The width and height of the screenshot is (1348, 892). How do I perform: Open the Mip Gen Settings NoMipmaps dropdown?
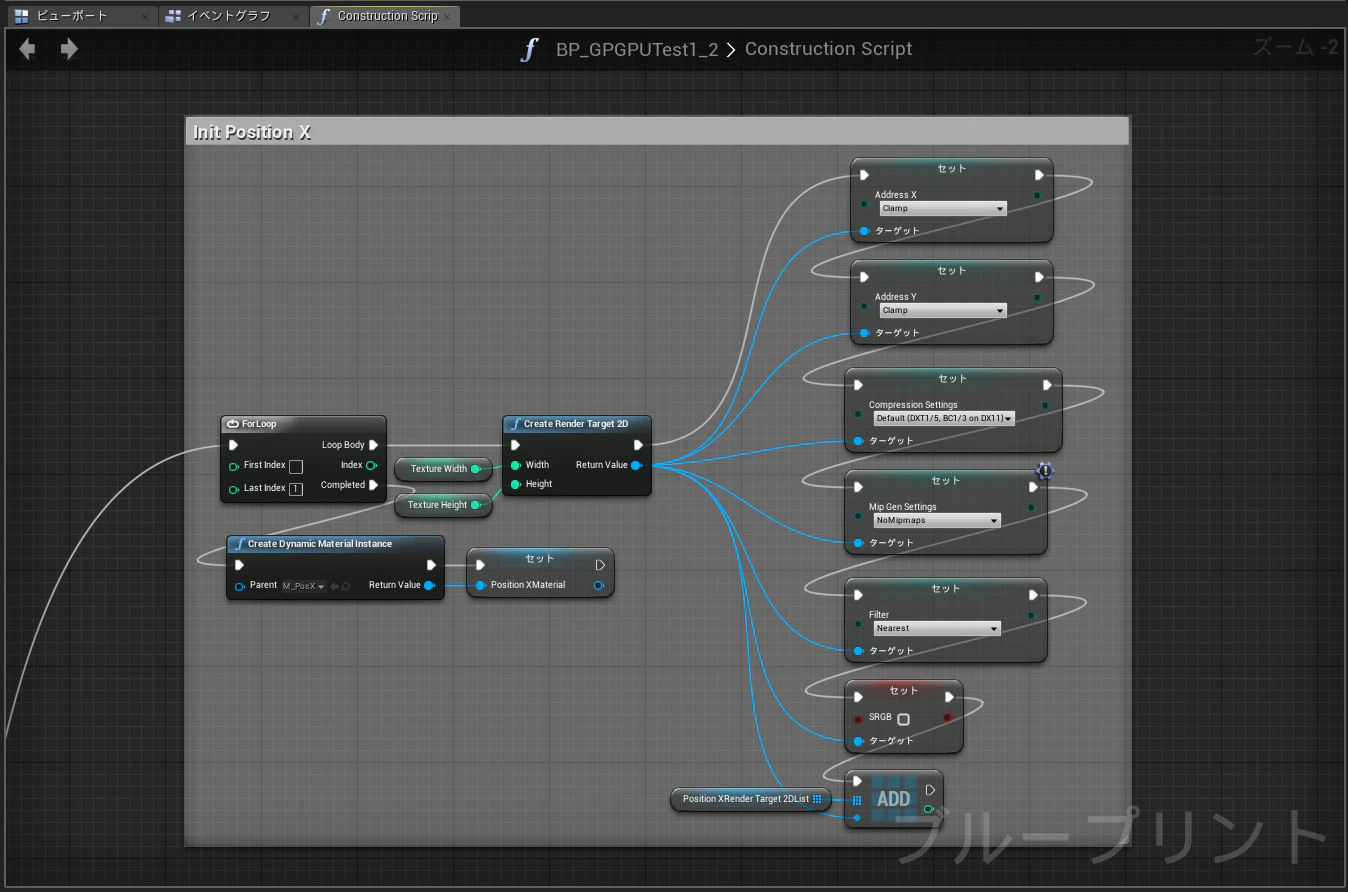pyautogui.click(x=937, y=520)
